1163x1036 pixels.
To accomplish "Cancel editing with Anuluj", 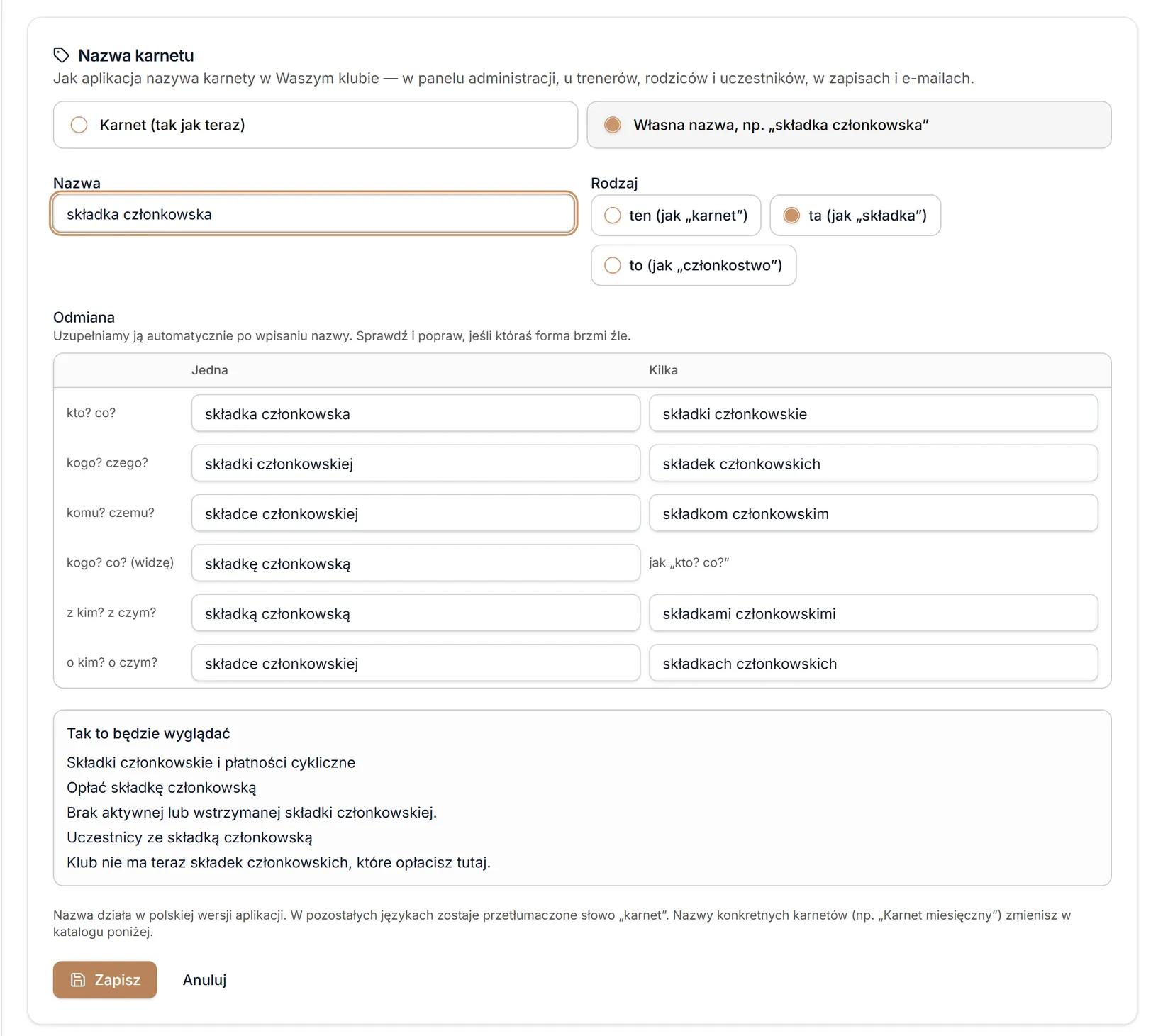I will (205, 980).
